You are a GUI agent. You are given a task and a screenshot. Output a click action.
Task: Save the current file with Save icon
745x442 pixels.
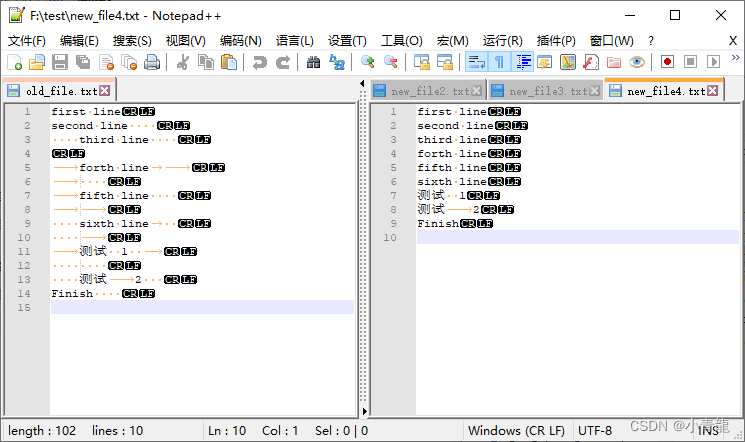(x=60, y=62)
